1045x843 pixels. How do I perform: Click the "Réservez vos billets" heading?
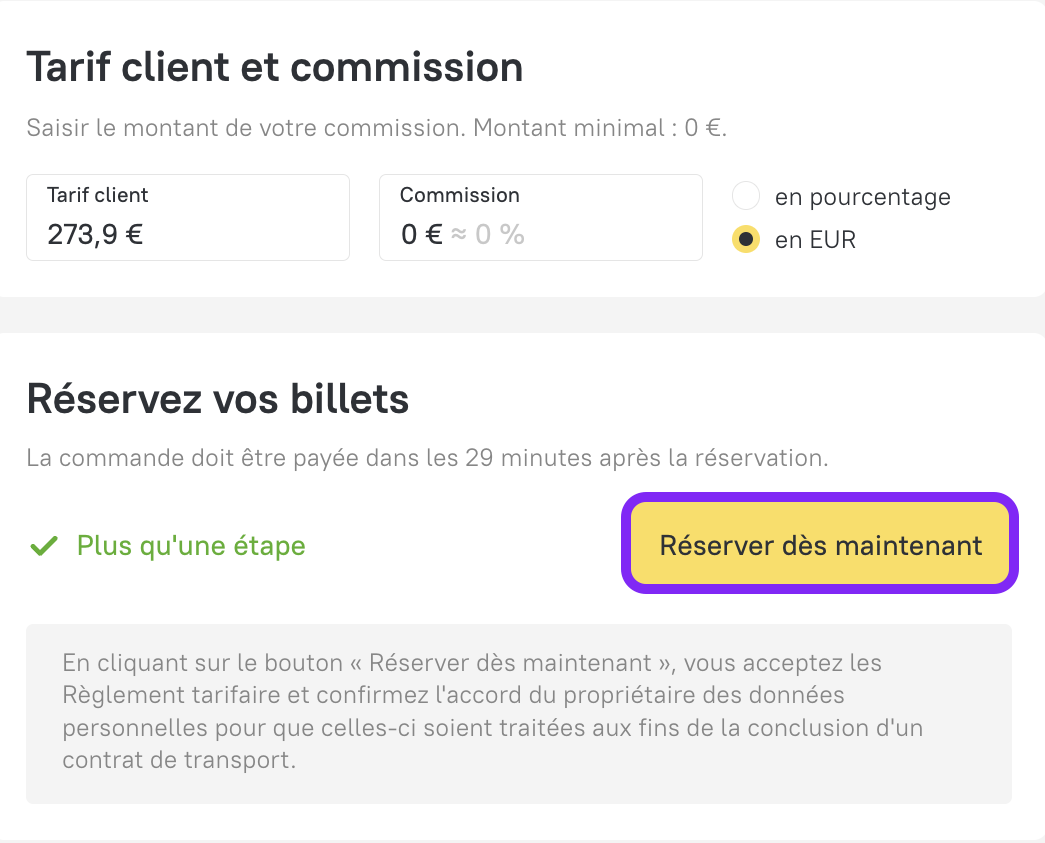point(218,399)
